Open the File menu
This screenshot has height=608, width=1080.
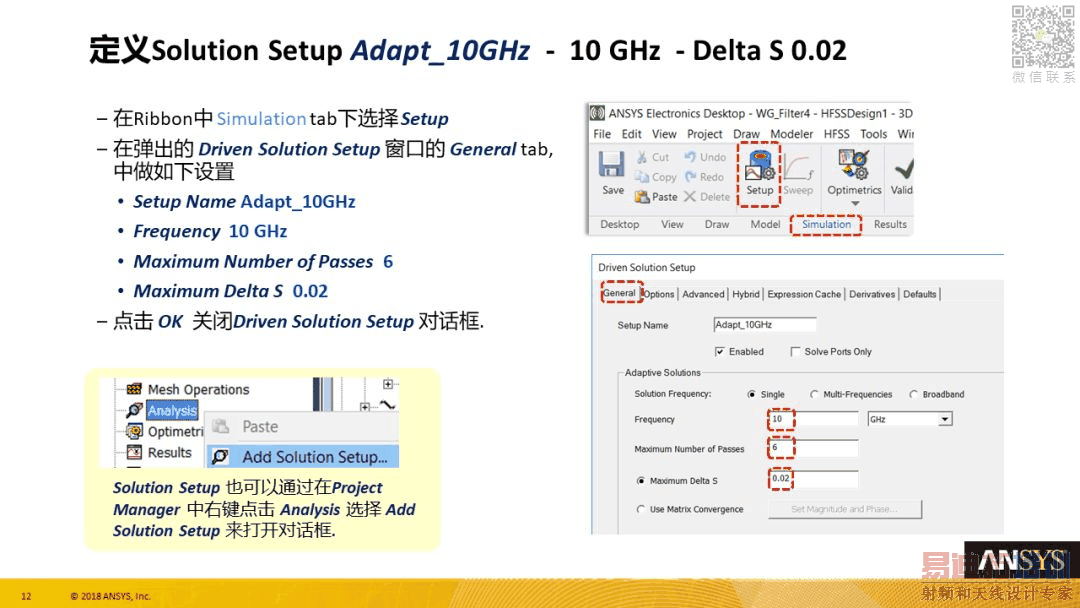(x=602, y=134)
